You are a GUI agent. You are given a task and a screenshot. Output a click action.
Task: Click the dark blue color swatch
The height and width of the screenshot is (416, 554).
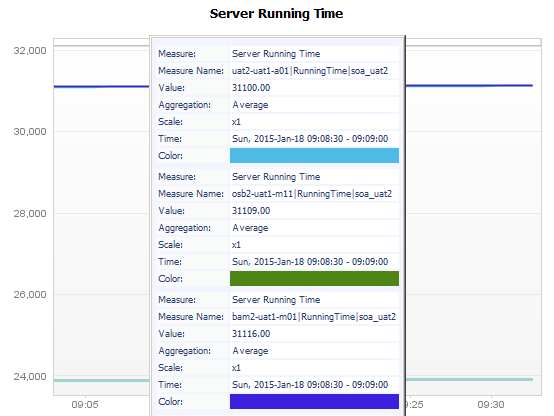[x=314, y=402]
